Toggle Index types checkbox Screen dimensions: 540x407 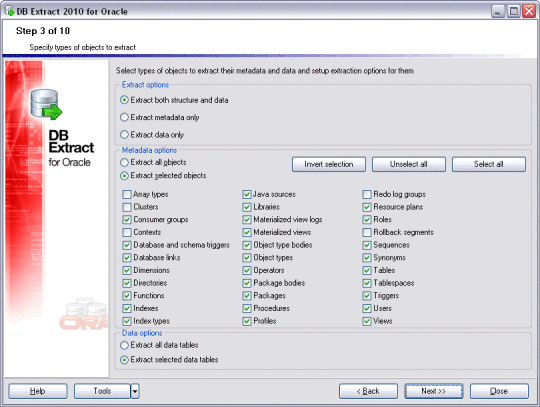tap(127, 321)
